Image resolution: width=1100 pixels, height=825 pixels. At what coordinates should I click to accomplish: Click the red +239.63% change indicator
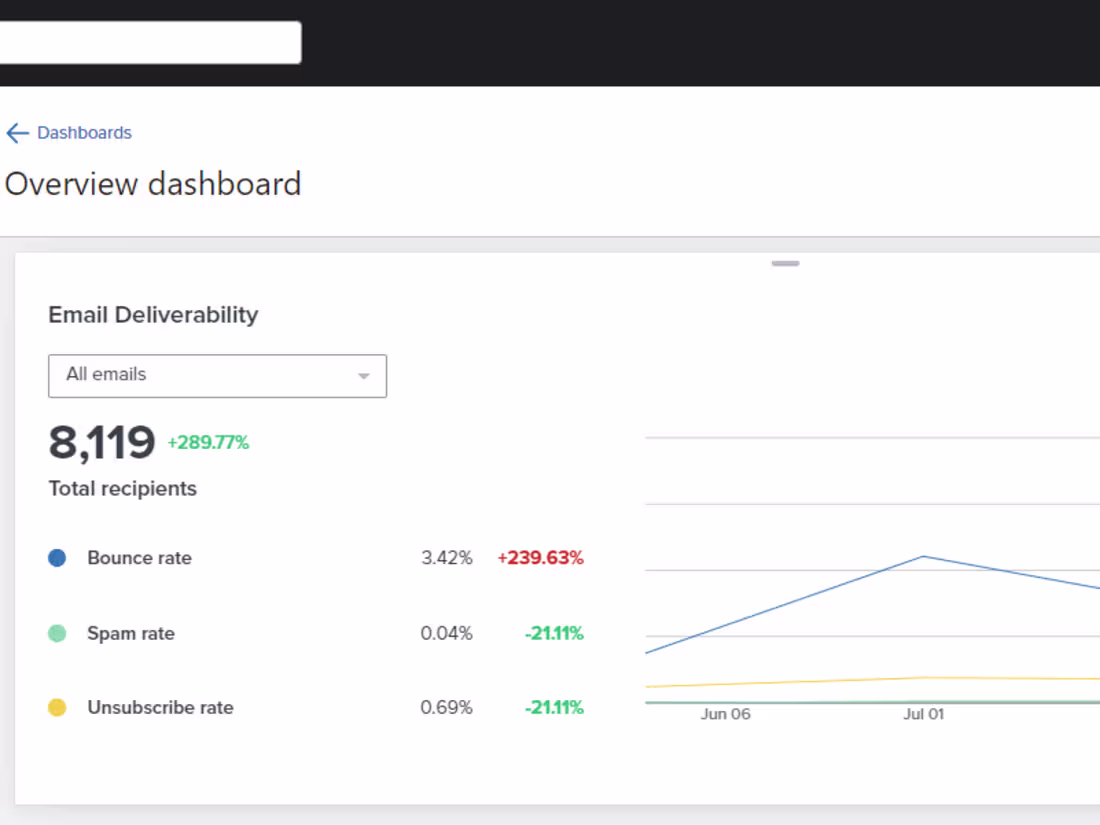point(540,558)
